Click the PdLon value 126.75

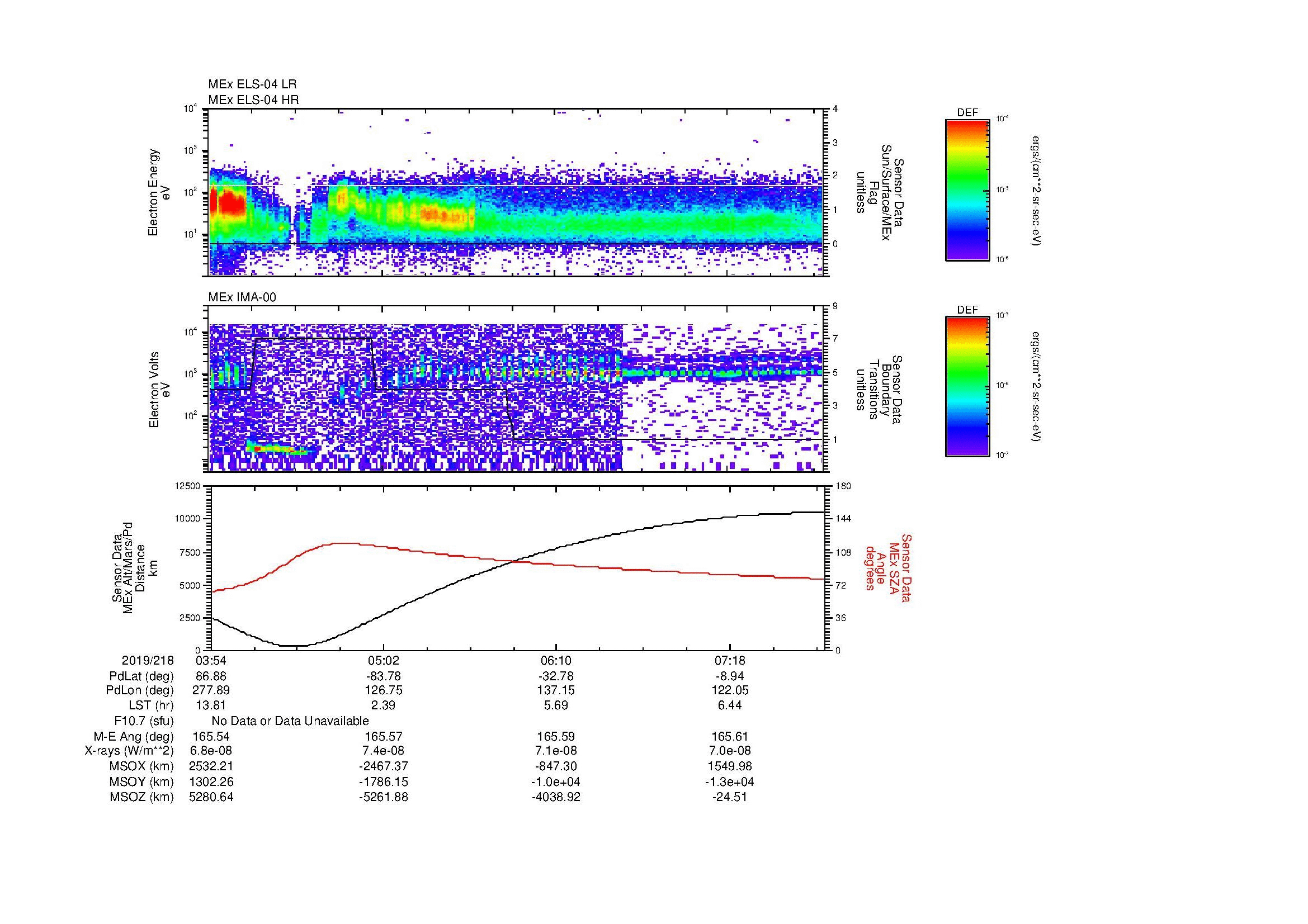point(384,690)
